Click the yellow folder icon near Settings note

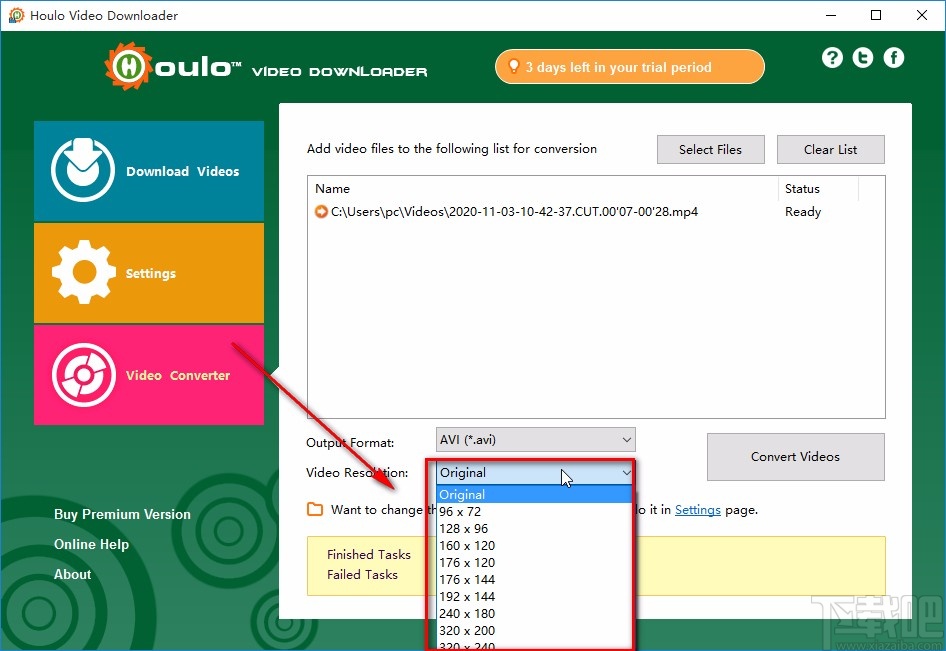pyautogui.click(x=316, y=509)
